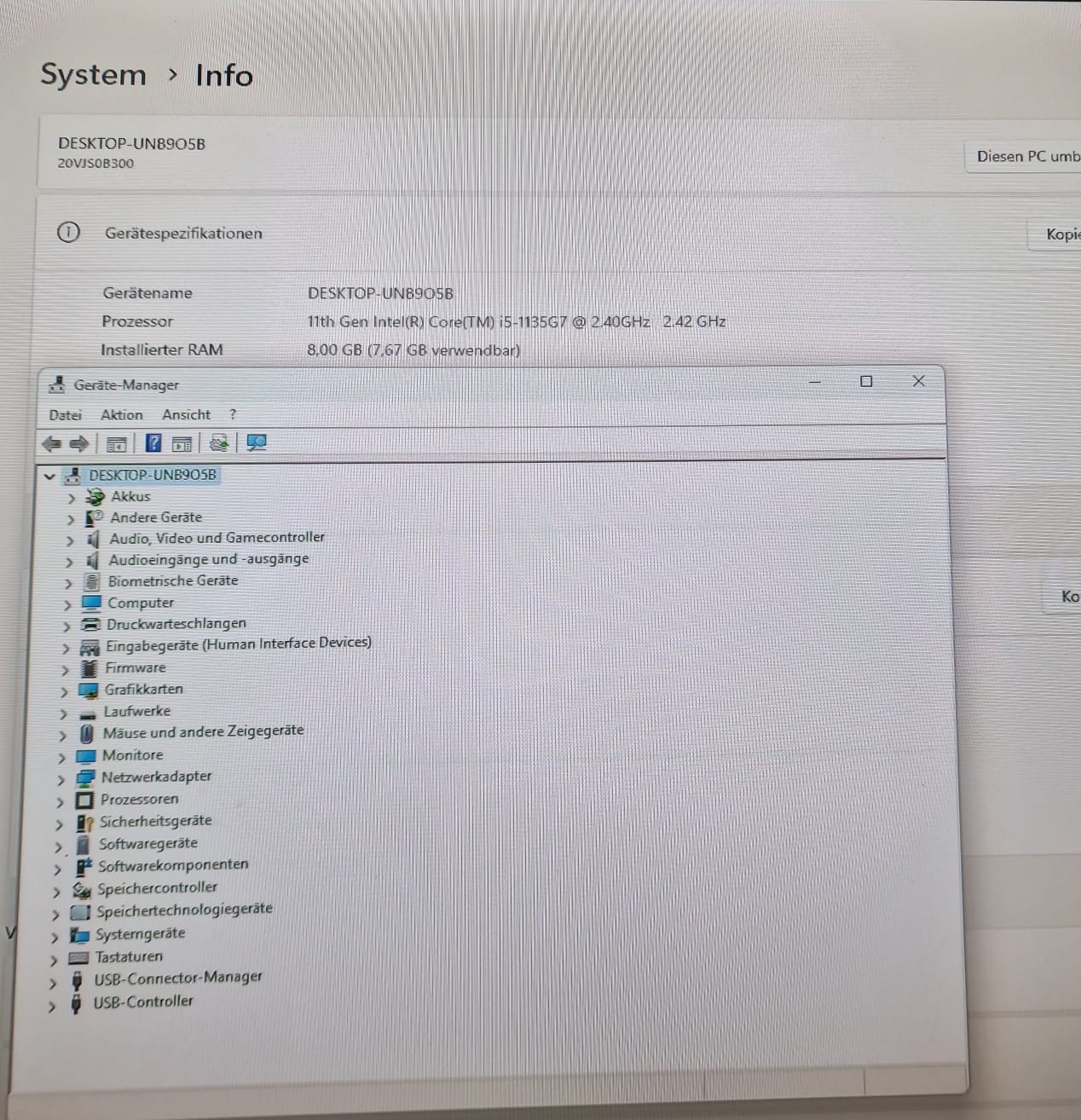Screen dimensions: 1081x1120
Task: Maximize the Geräte-Manager window
Action: 866,381
